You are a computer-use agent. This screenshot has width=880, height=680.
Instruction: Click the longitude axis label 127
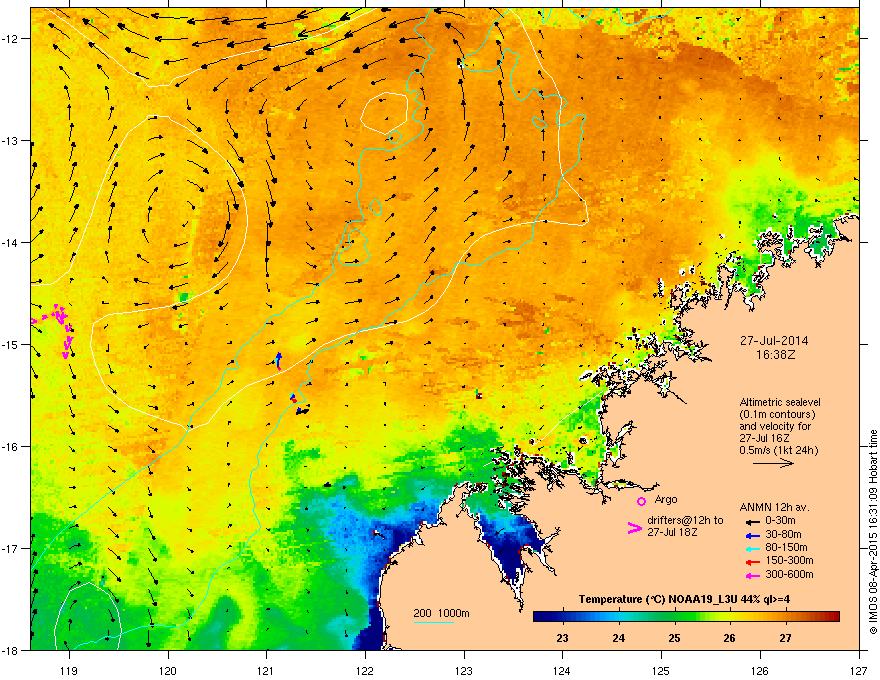859,670
